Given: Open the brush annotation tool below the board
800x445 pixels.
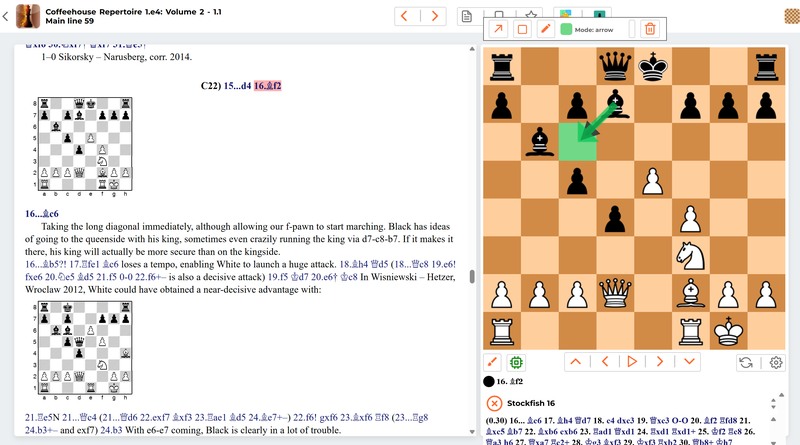Looking at the screenshot, I should pyautogui.click(x=492, y=362).
